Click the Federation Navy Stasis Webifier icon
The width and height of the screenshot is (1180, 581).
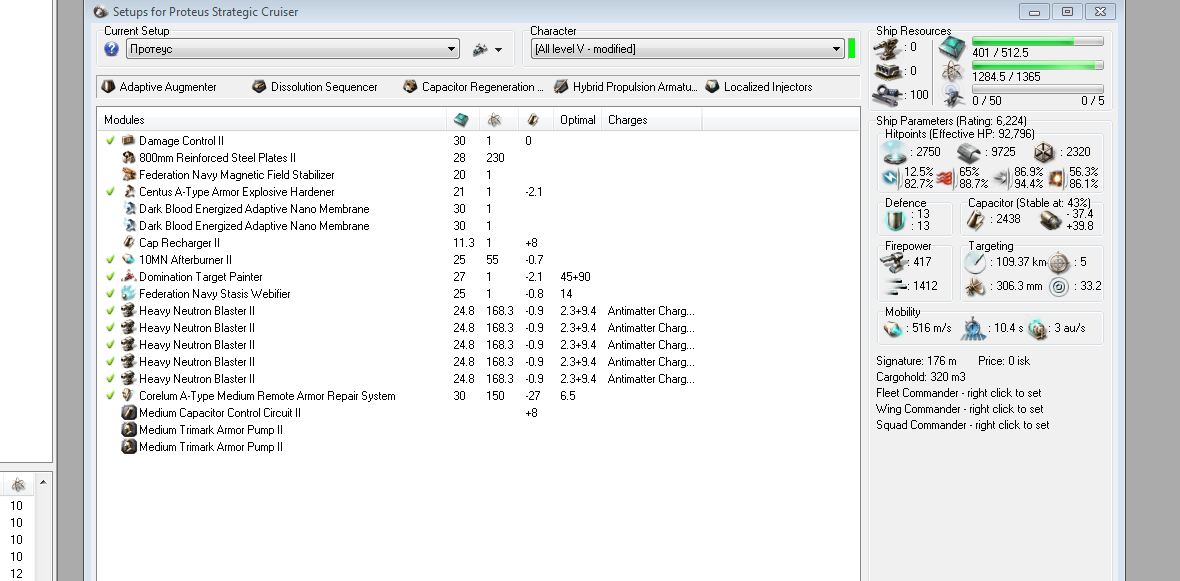click(128, 294)
